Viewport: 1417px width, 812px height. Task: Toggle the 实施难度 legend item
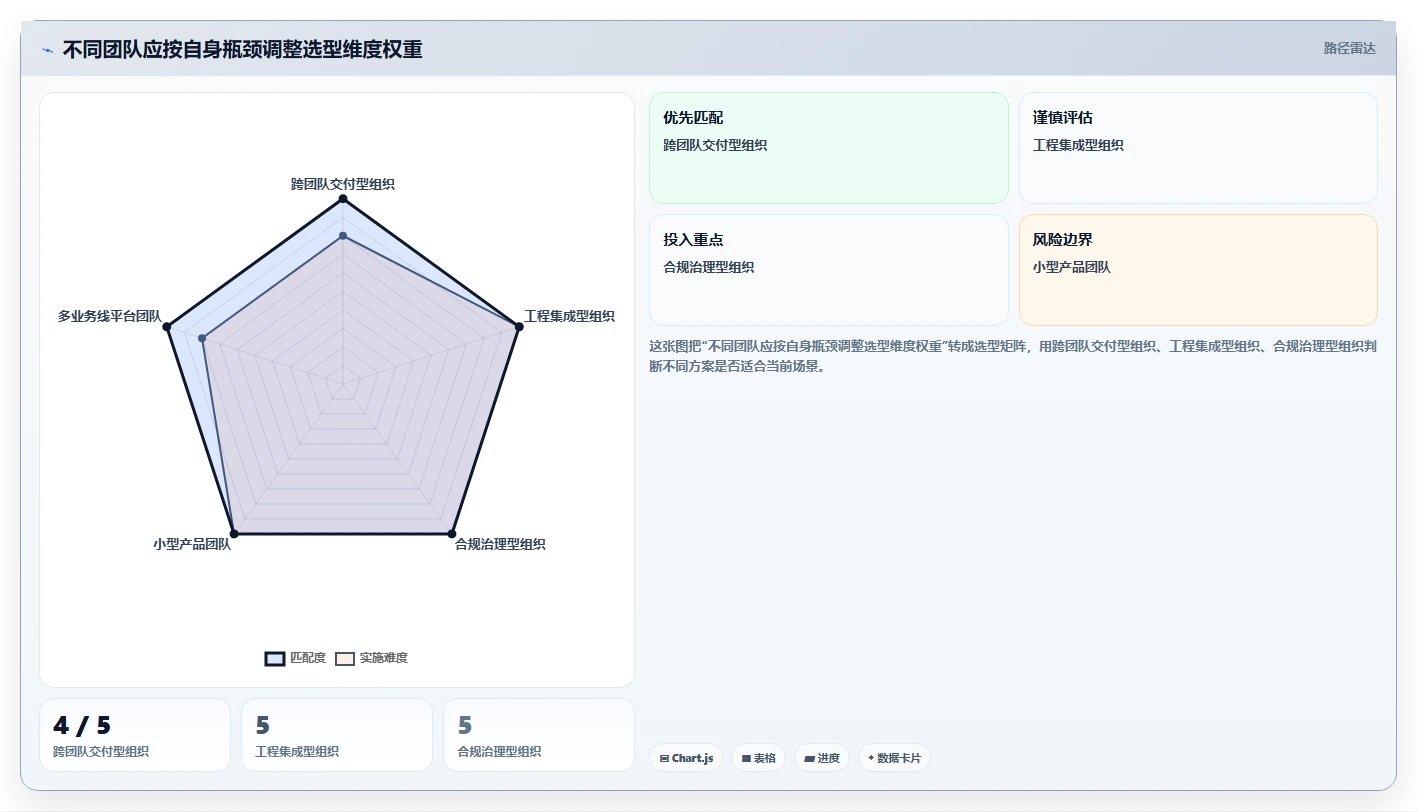[x=371, y=658]
